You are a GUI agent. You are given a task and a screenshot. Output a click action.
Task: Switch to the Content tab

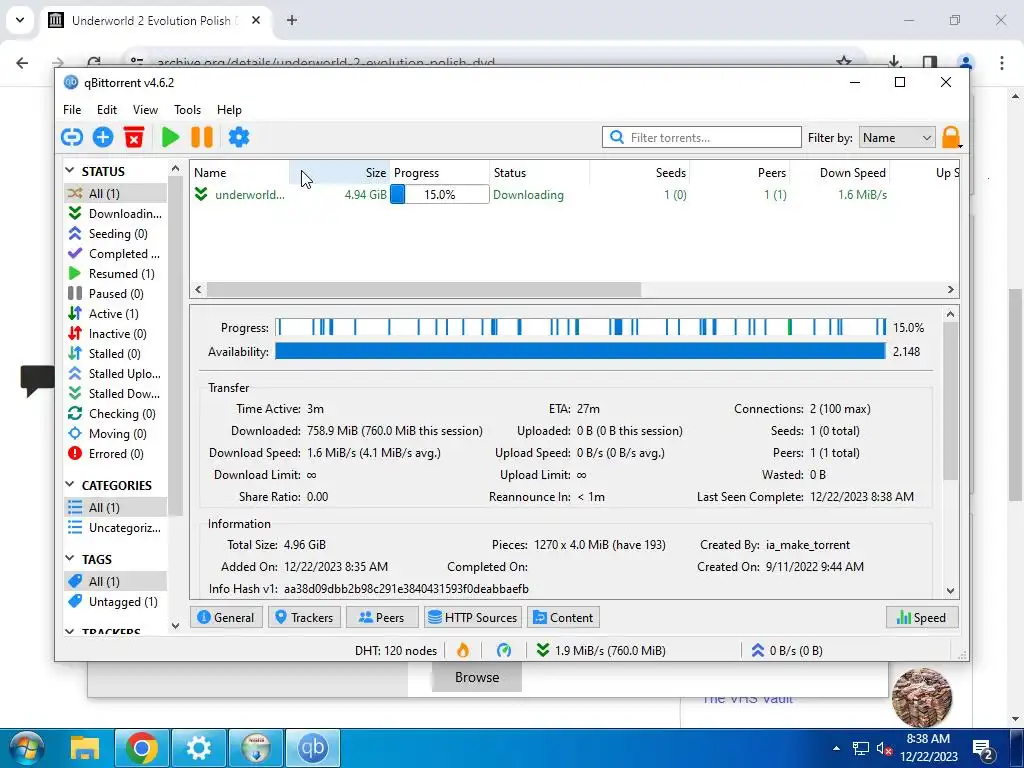pos(563,618)
